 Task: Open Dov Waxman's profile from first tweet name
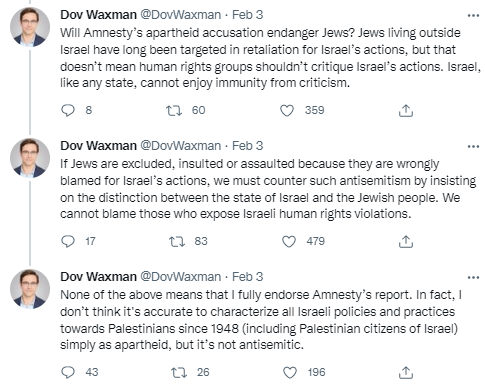(98, 15)
